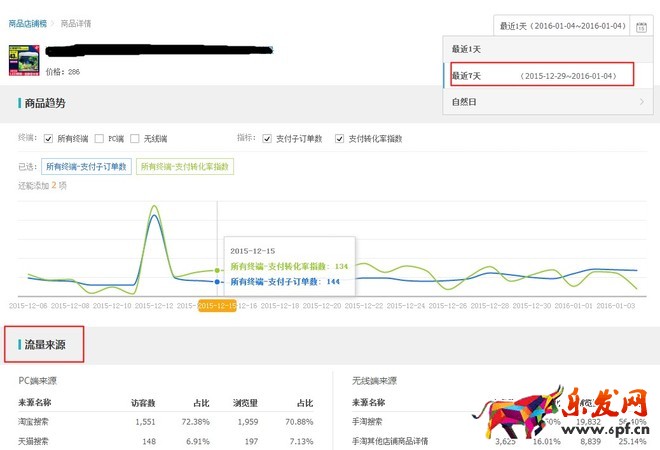Remove the blue 所有终端-支付子订单数 tag

[x=86, y=167]
